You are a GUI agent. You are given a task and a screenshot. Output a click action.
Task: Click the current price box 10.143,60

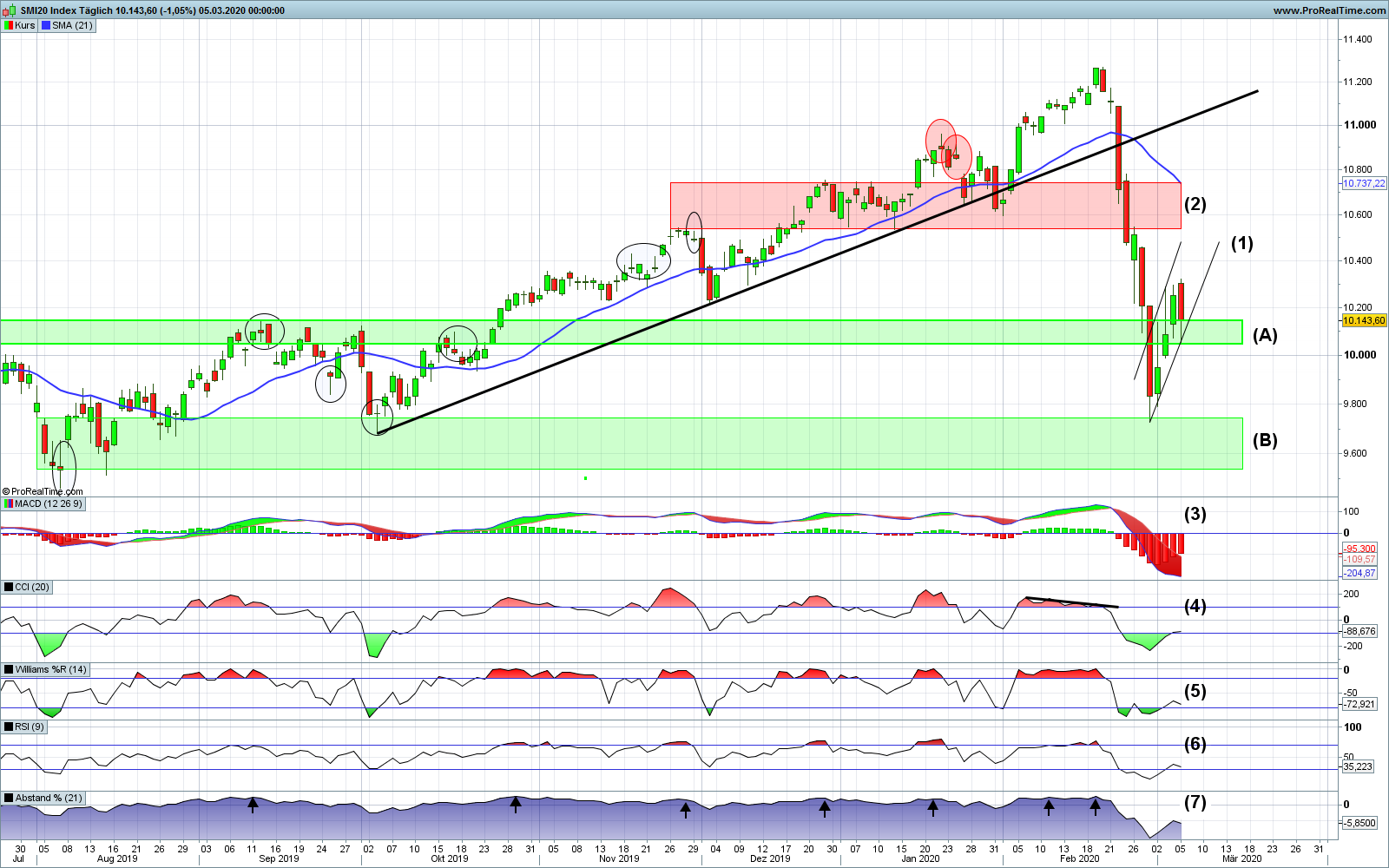[x=1365, y=320]
